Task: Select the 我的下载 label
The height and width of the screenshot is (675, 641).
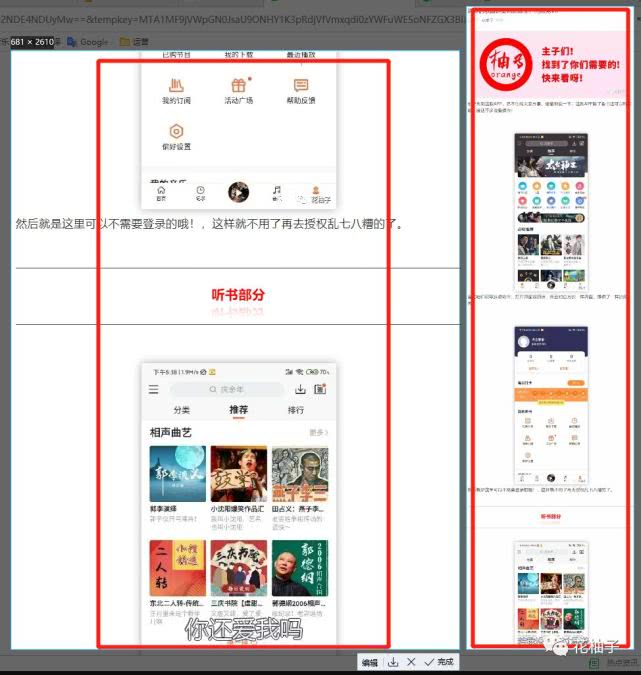Action: pos(238,55)
